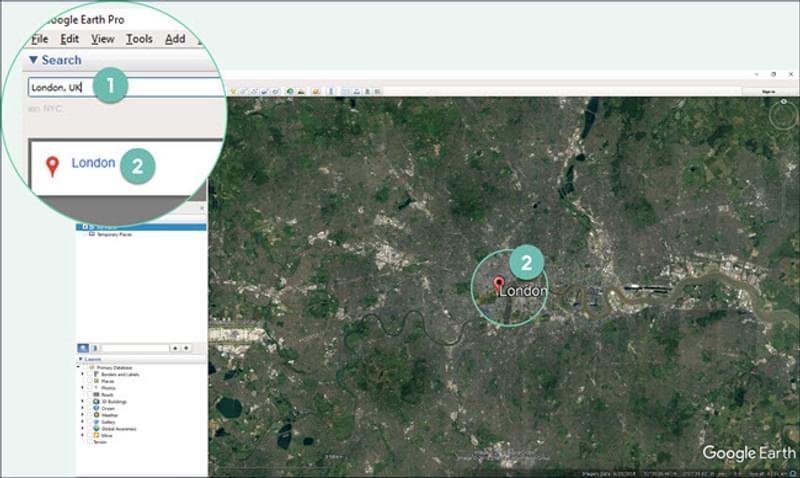Click the Global Awareness layer icon
Screen dimensions: 800x478
(96, 429)
